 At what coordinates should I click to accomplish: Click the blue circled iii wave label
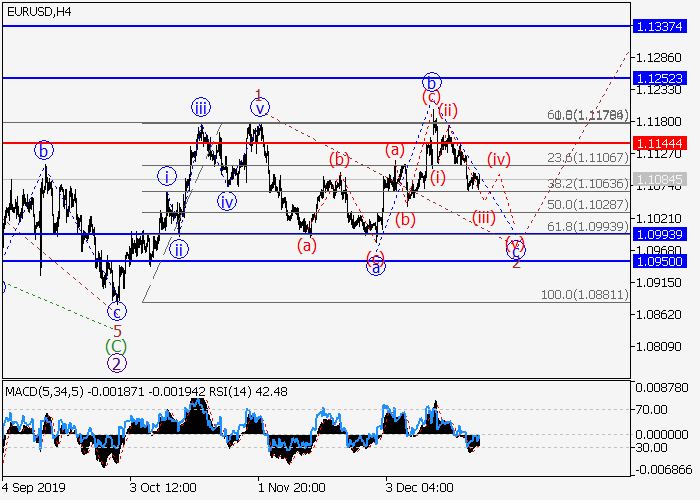[201, 108]
